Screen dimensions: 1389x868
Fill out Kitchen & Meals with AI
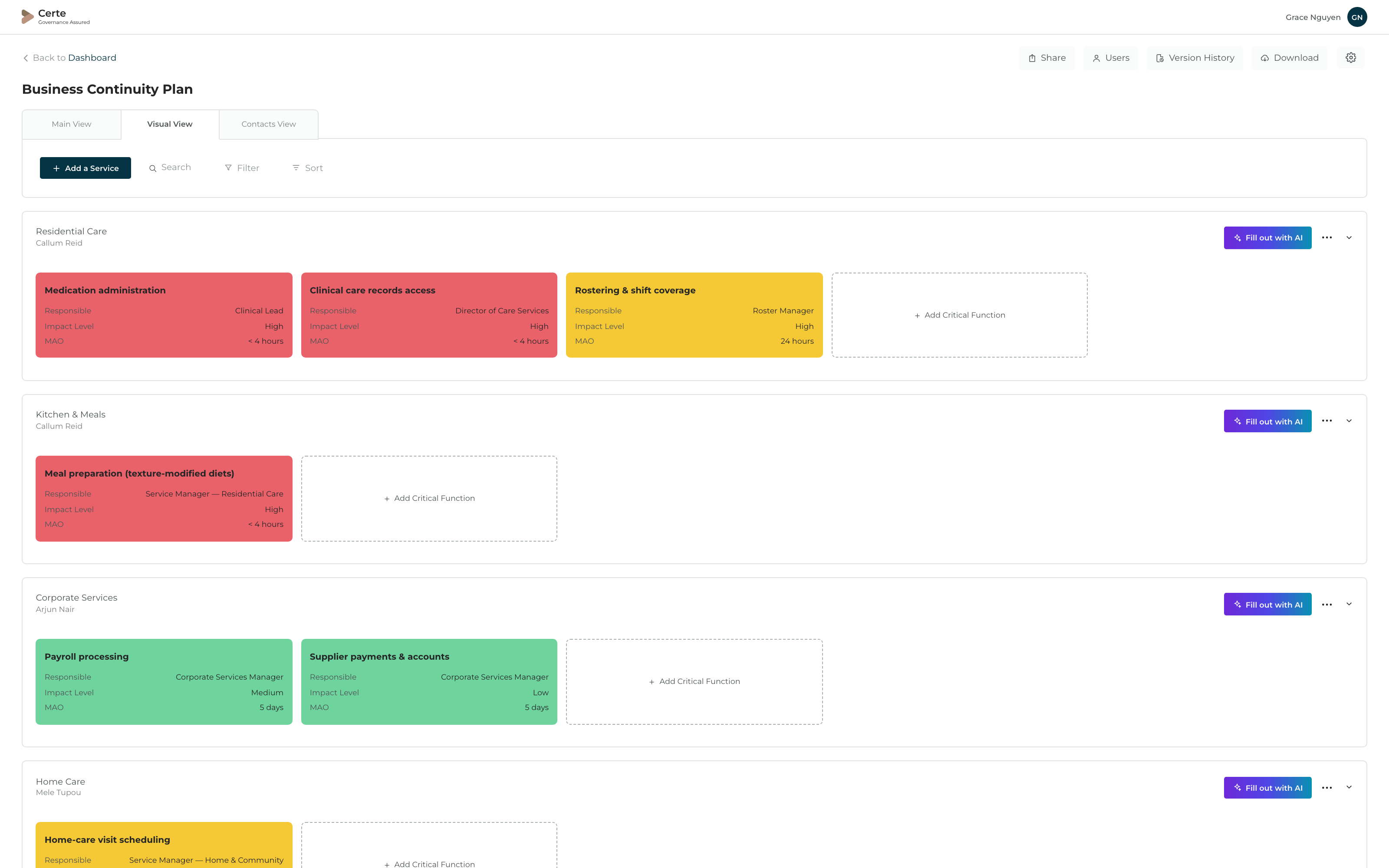tap(1267, 421)
